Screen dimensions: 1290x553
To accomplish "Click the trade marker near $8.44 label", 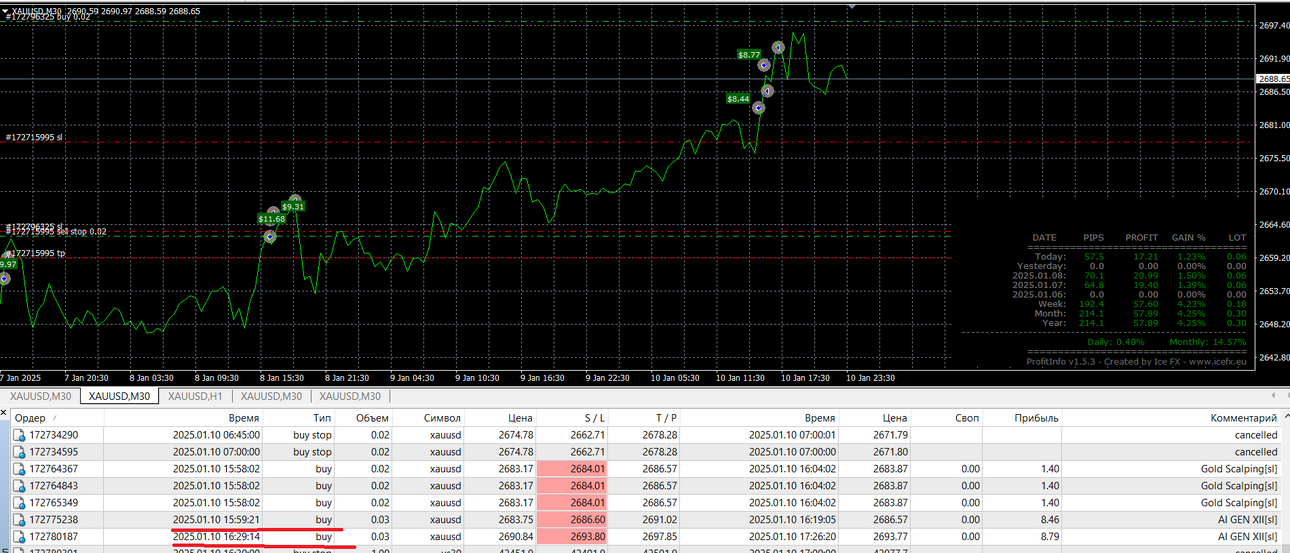I will tap(758, 108).
